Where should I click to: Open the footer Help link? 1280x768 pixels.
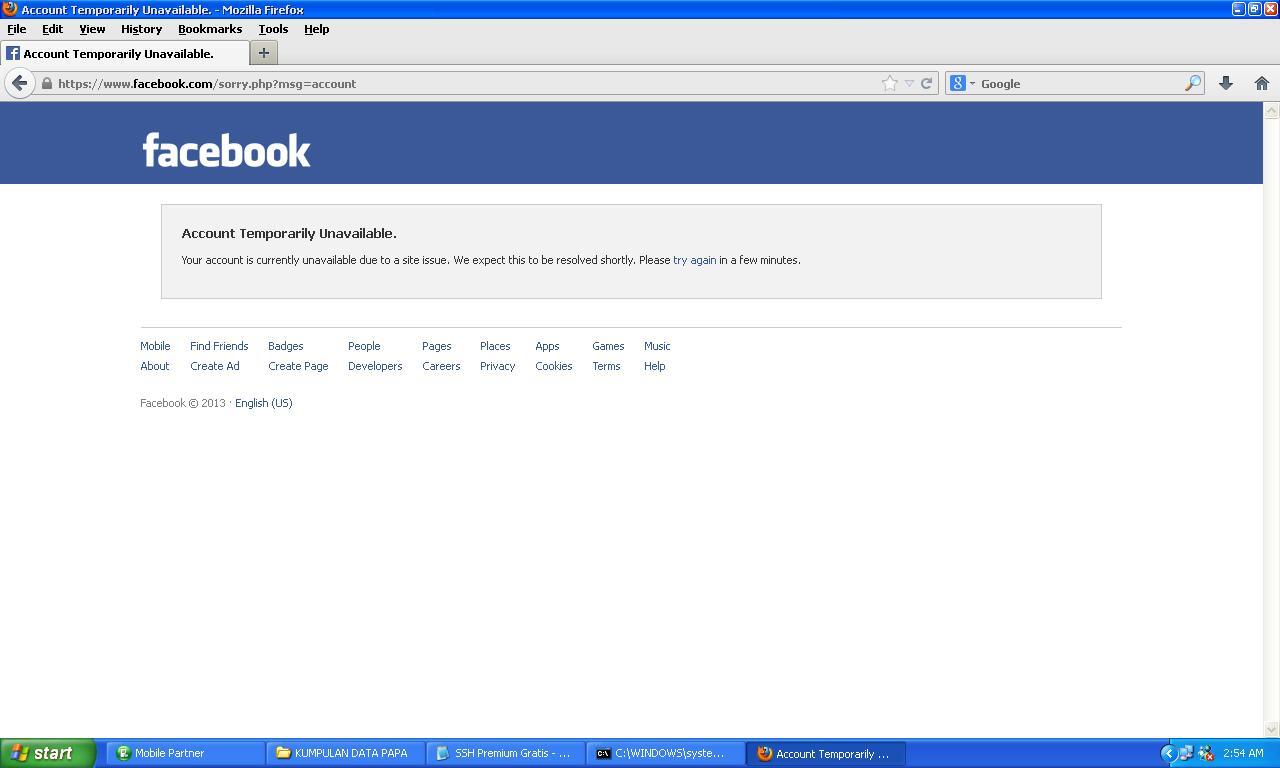click(655, 366)
